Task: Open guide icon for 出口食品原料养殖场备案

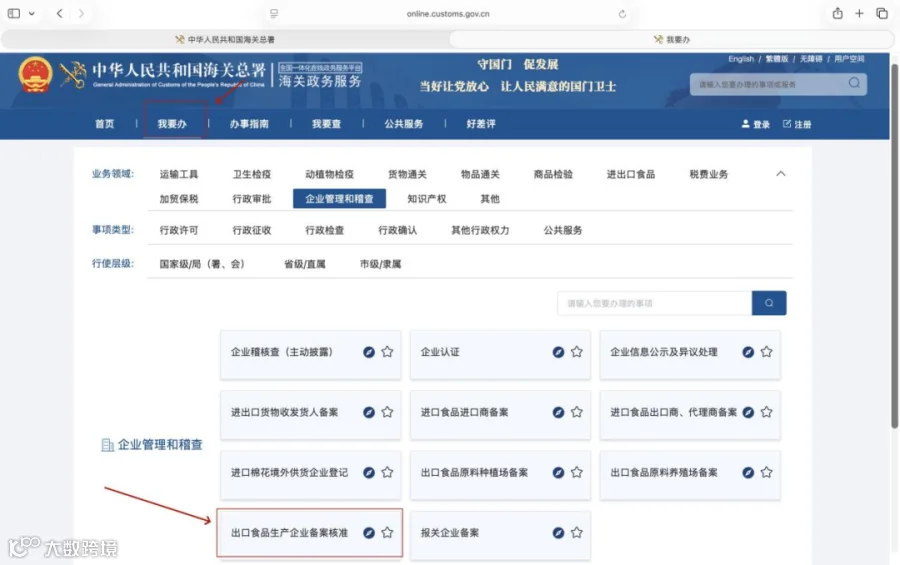Action: 748,473
